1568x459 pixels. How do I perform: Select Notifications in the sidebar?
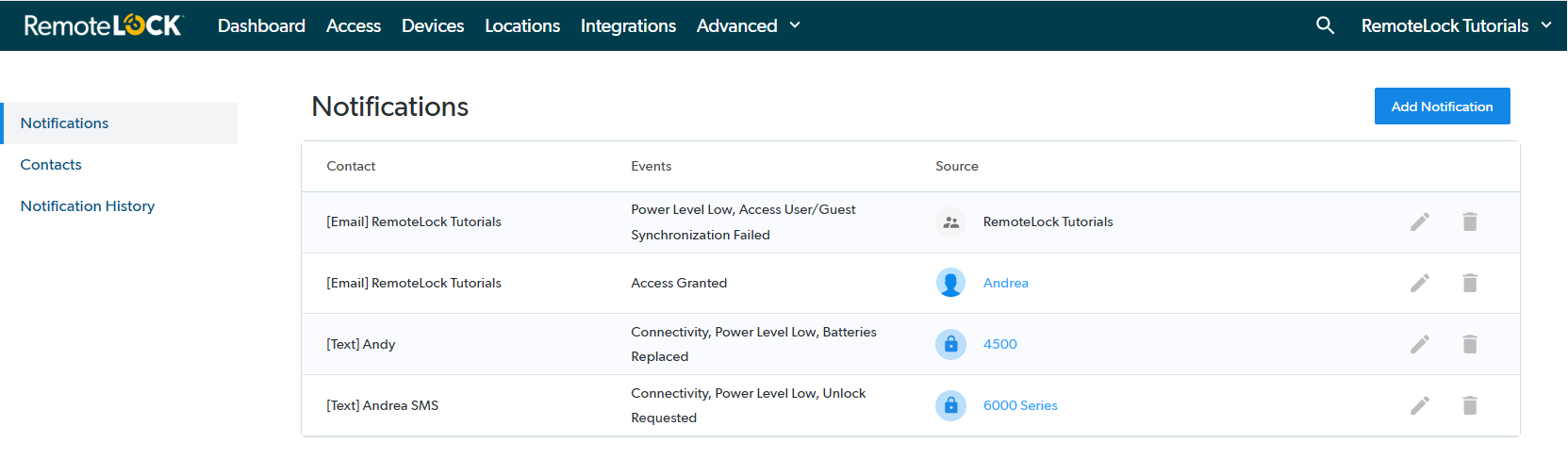coord(119,123)
